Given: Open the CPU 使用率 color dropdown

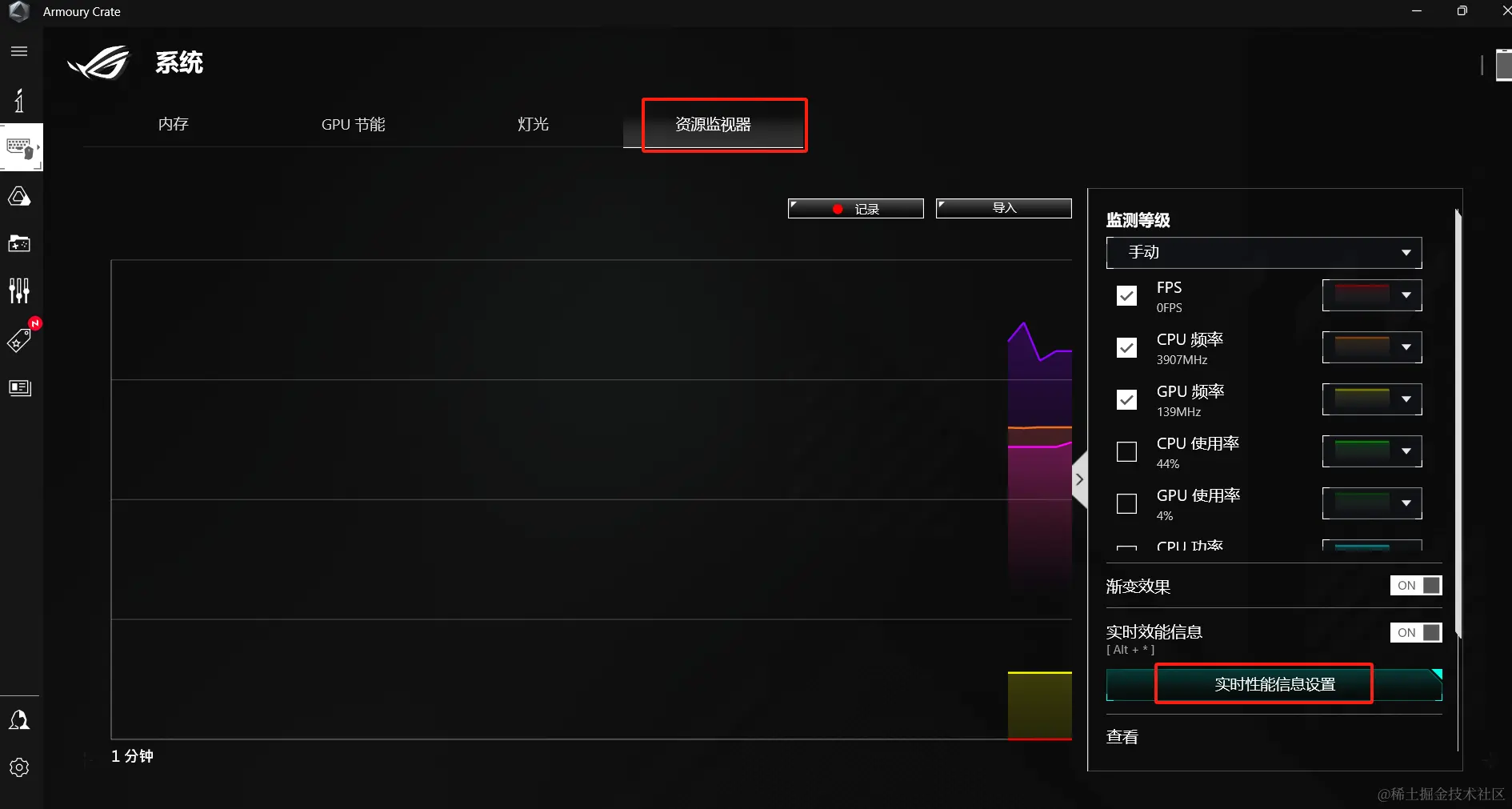Looking at the screenshot, I should (x=1372, y=451).
